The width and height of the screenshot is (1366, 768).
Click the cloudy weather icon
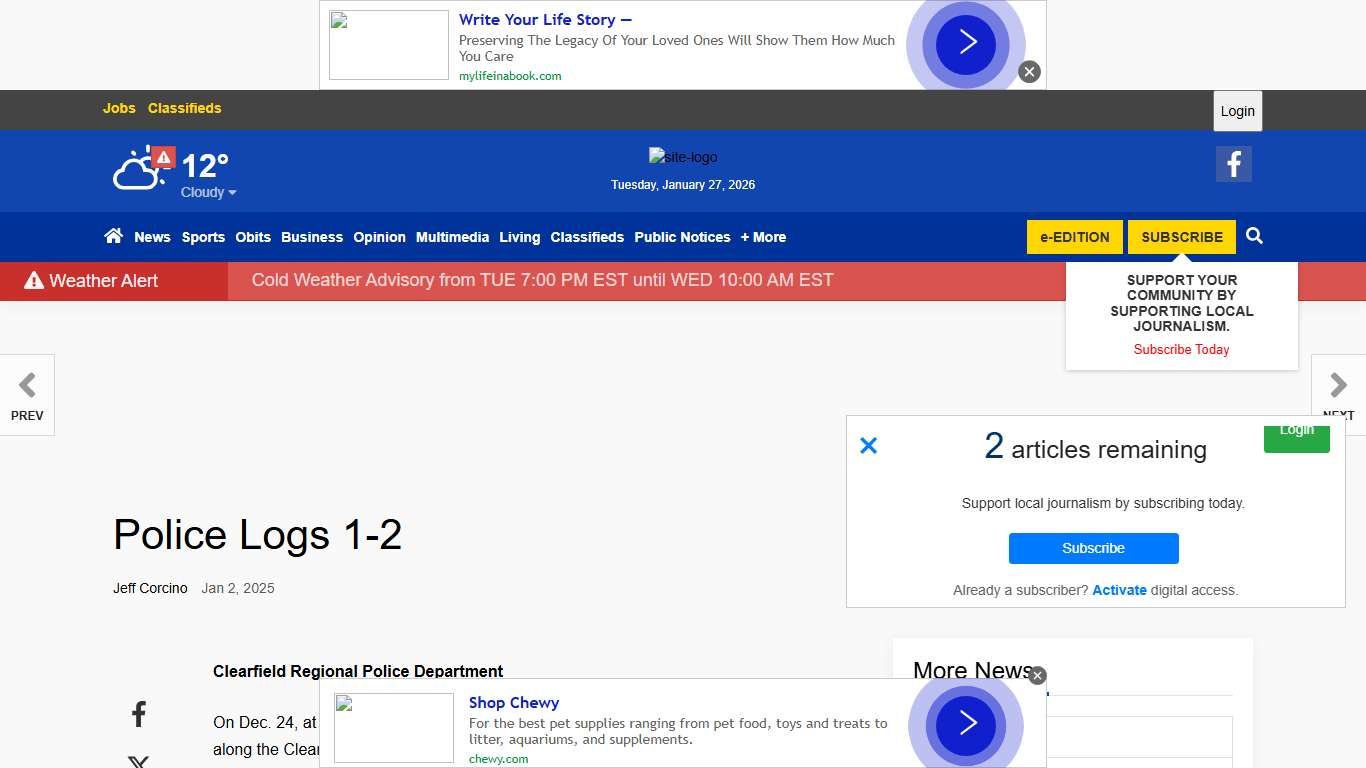coord(137,171)
